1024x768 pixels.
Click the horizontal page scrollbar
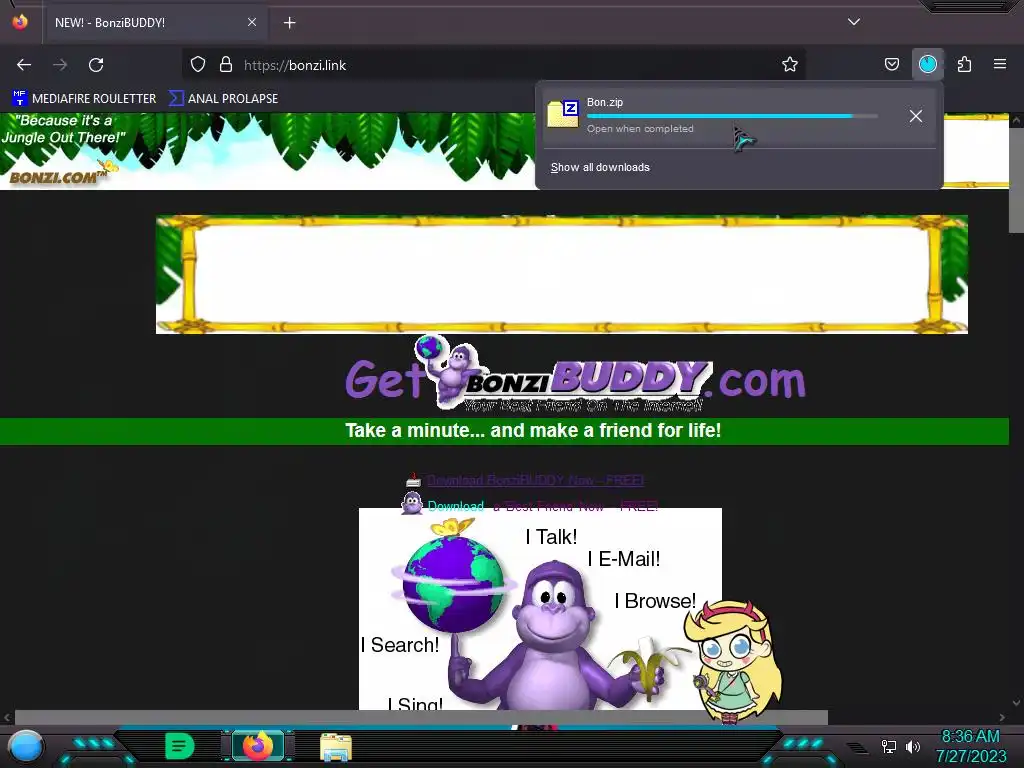tap(421, 717)
